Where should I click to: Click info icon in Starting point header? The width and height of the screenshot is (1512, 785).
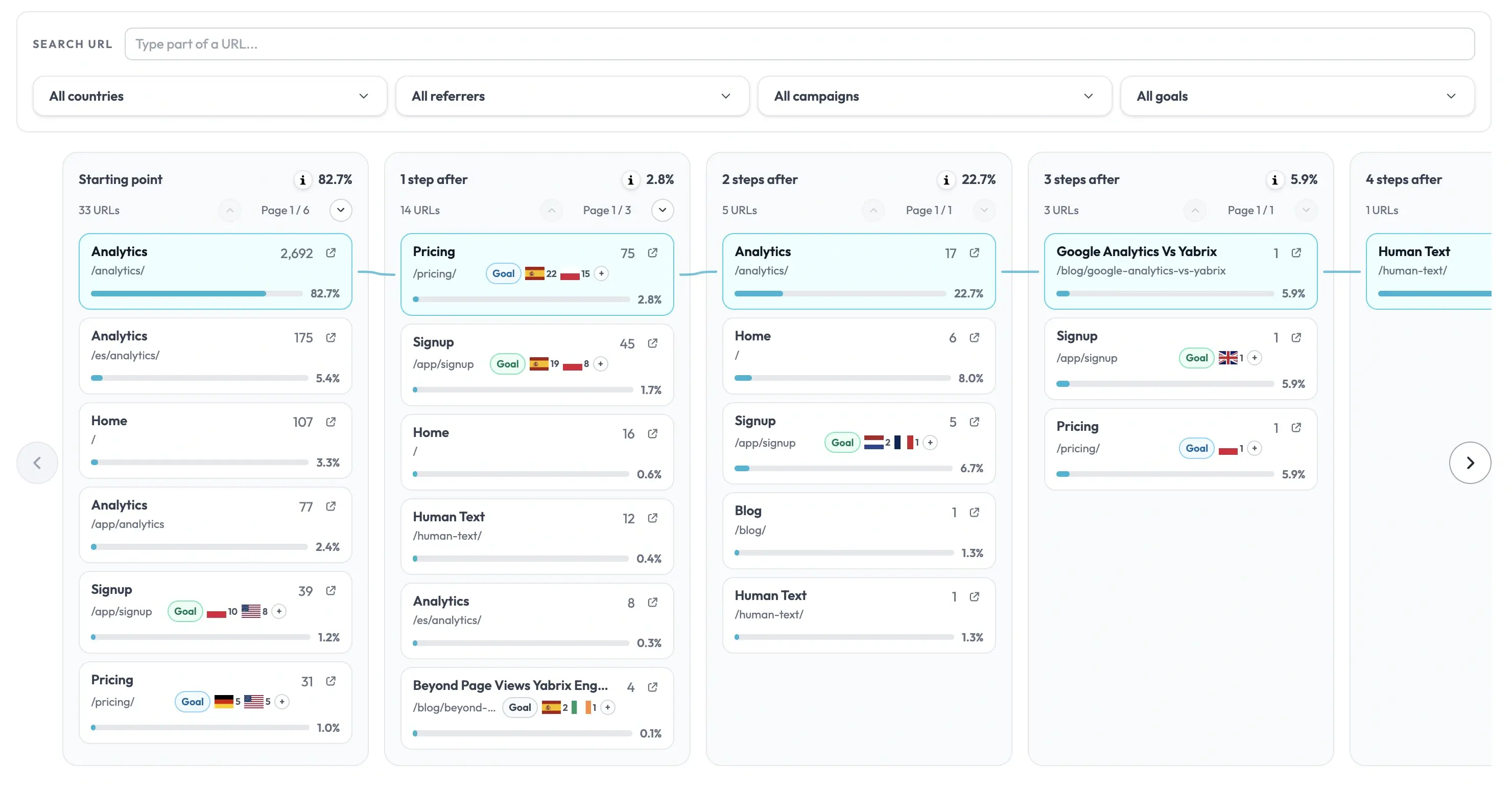click(x=302, y=180)
